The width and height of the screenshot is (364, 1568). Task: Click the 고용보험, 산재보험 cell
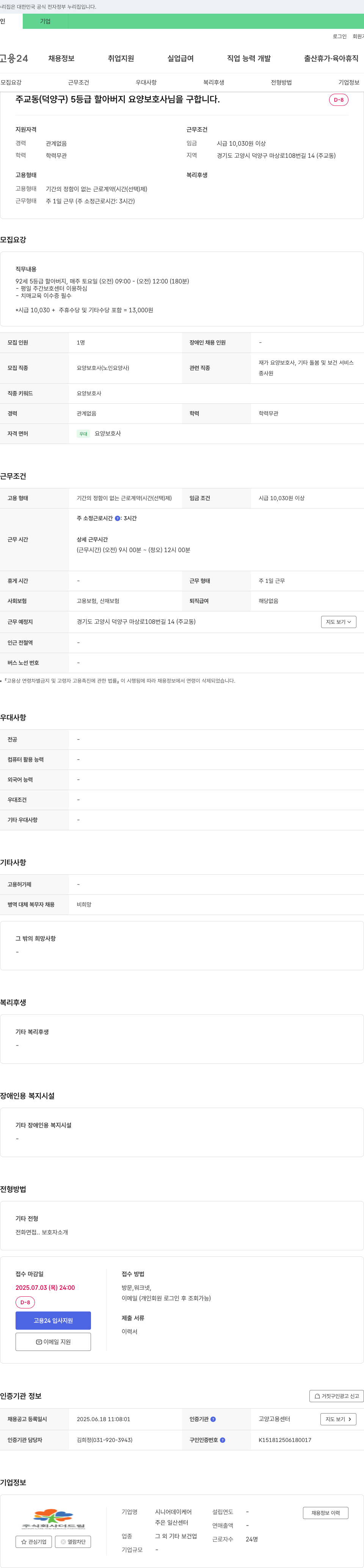(x=98, y=601)
